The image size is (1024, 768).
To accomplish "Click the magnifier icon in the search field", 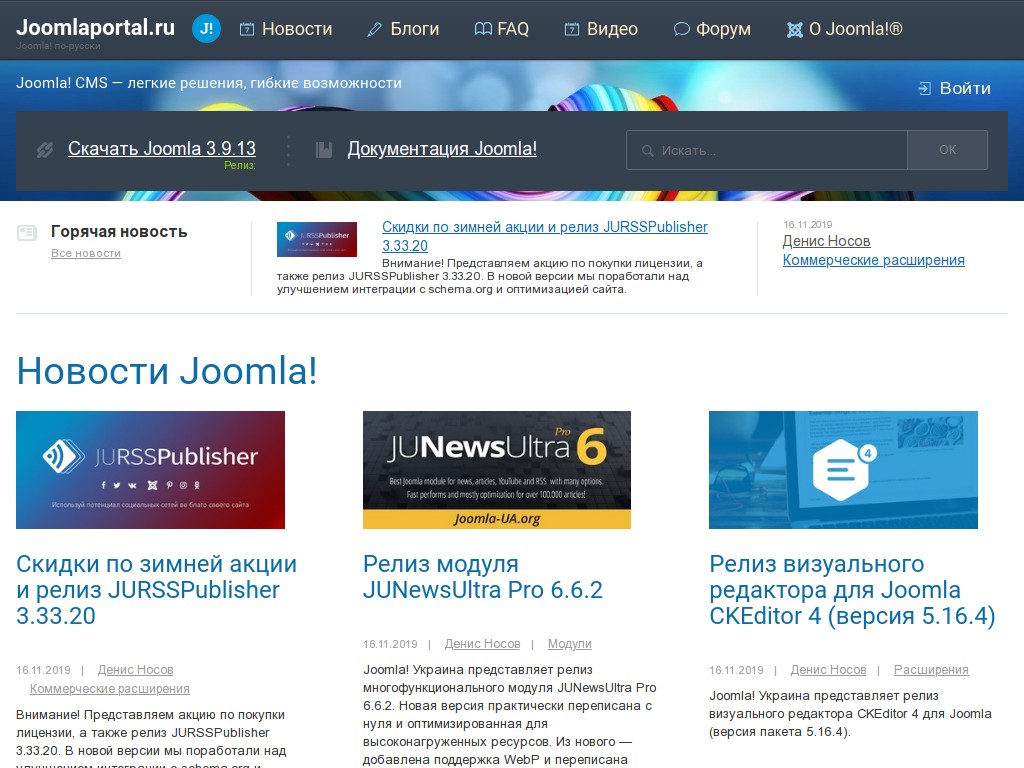I will [647, 151].
